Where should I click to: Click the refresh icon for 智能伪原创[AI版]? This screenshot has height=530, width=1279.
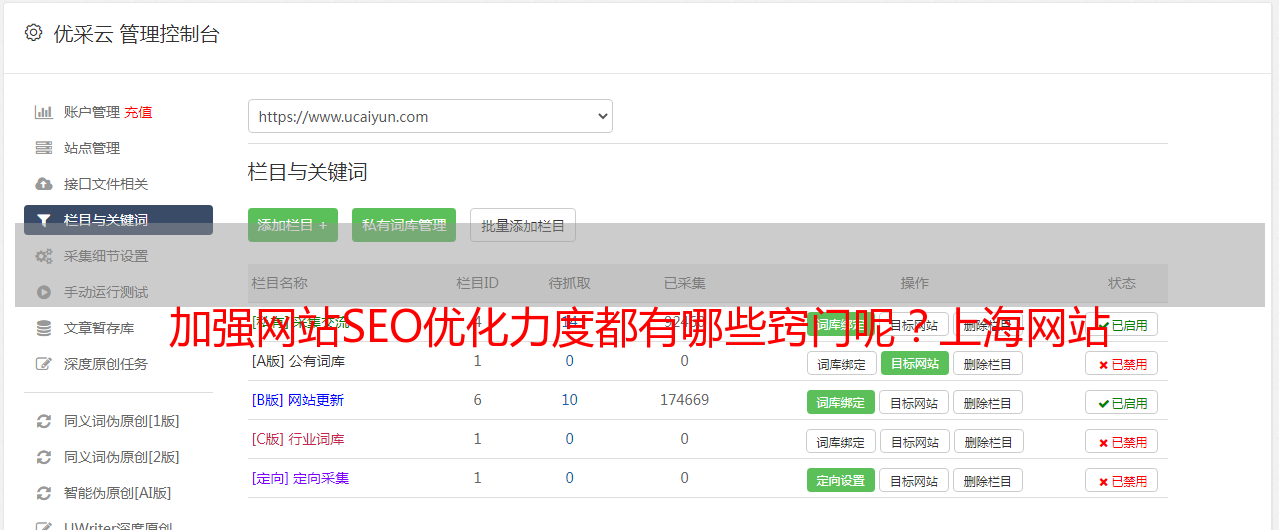[43, 493]
